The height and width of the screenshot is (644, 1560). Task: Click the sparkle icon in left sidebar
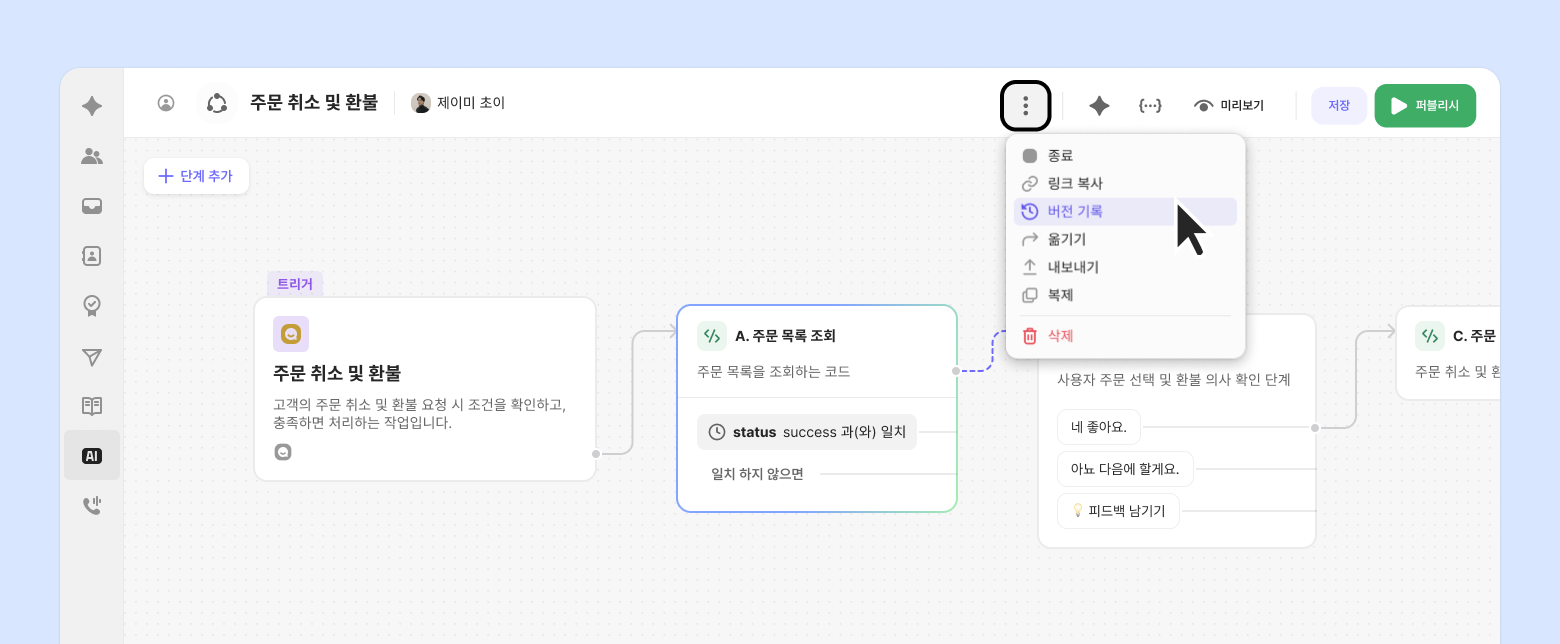click(x=92, y=106)
